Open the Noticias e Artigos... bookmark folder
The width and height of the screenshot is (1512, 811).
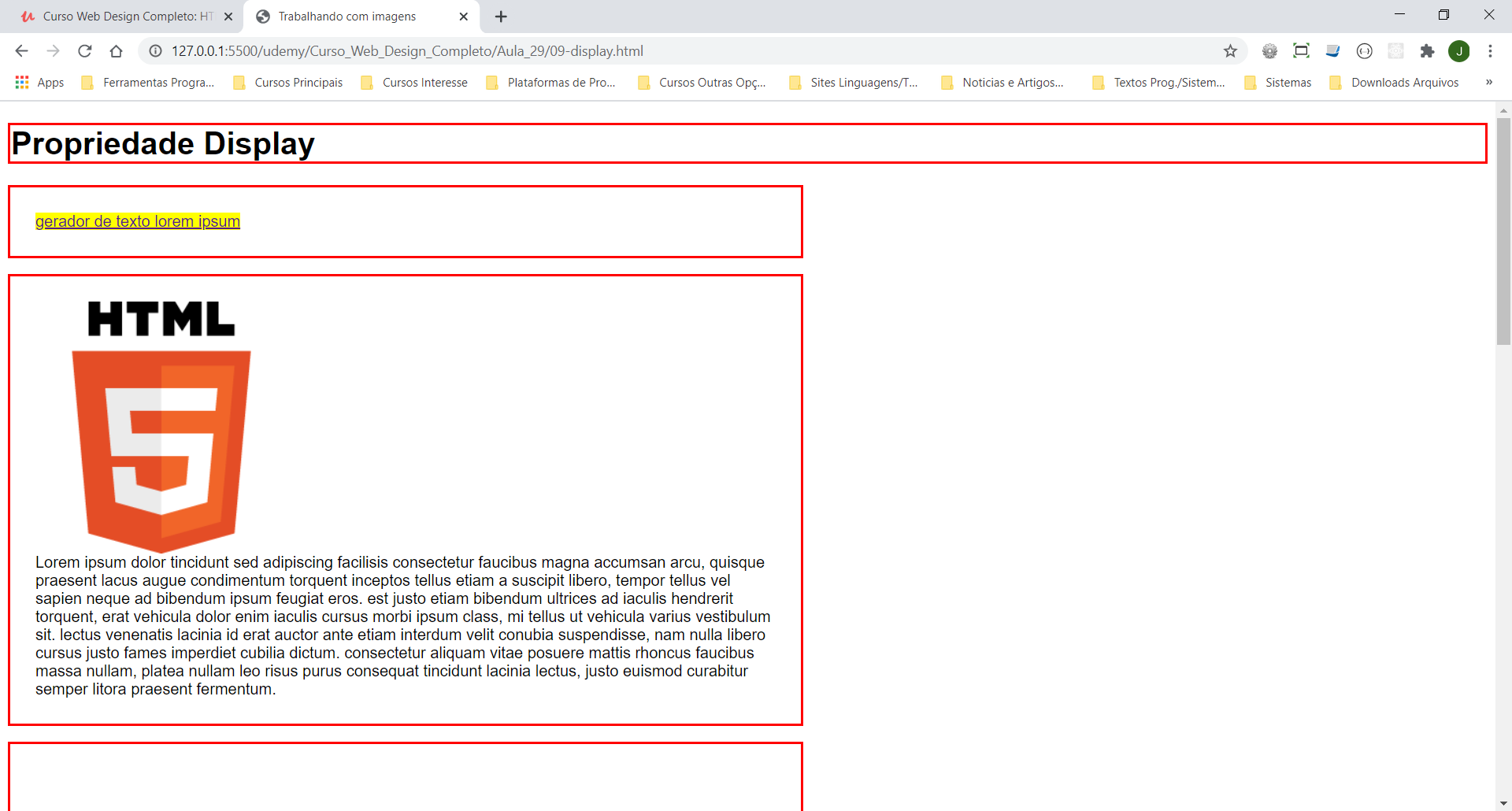tap(1002, 83)
